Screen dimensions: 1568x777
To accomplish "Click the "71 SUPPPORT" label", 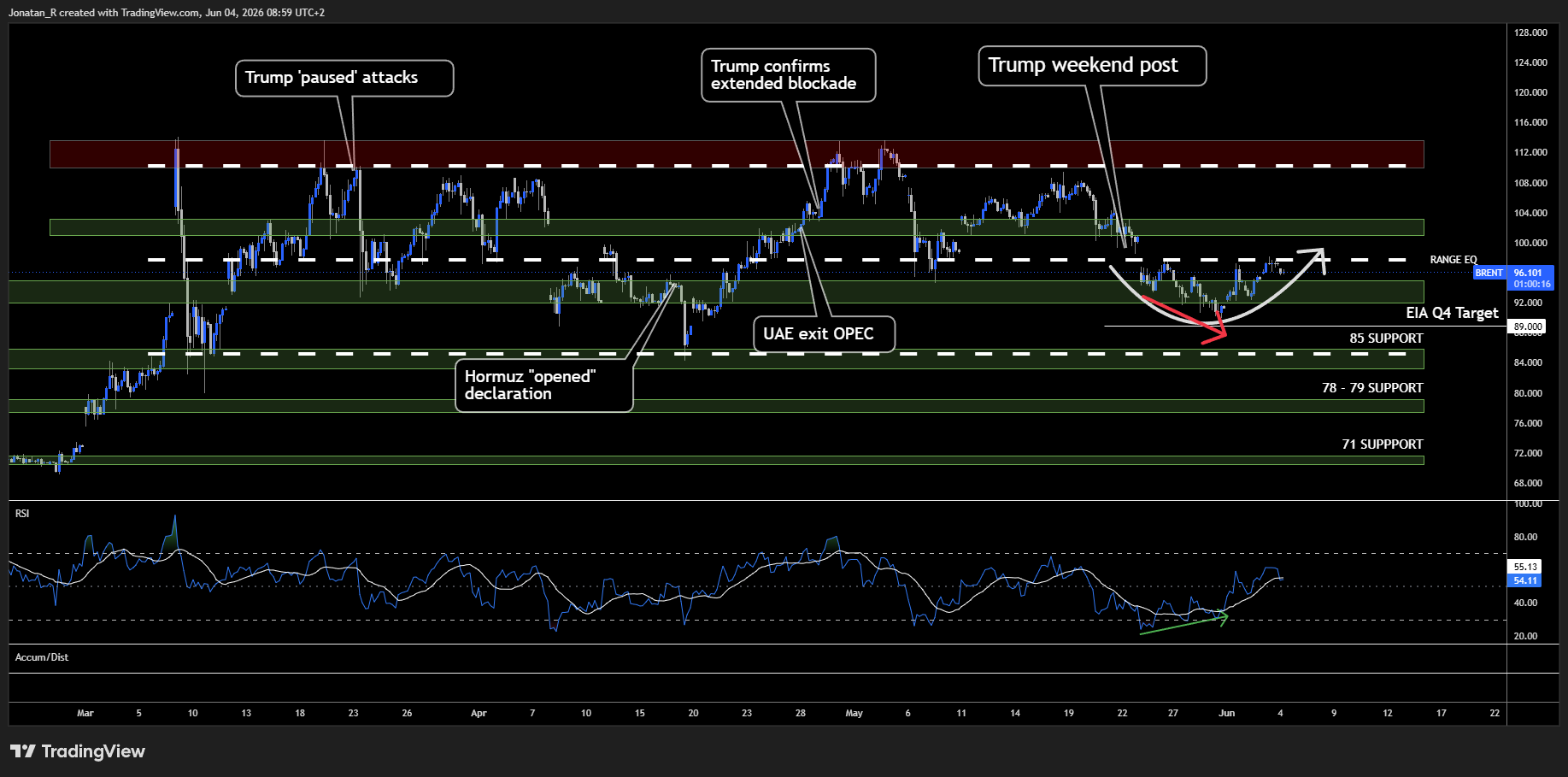I will coord(1382,444).
